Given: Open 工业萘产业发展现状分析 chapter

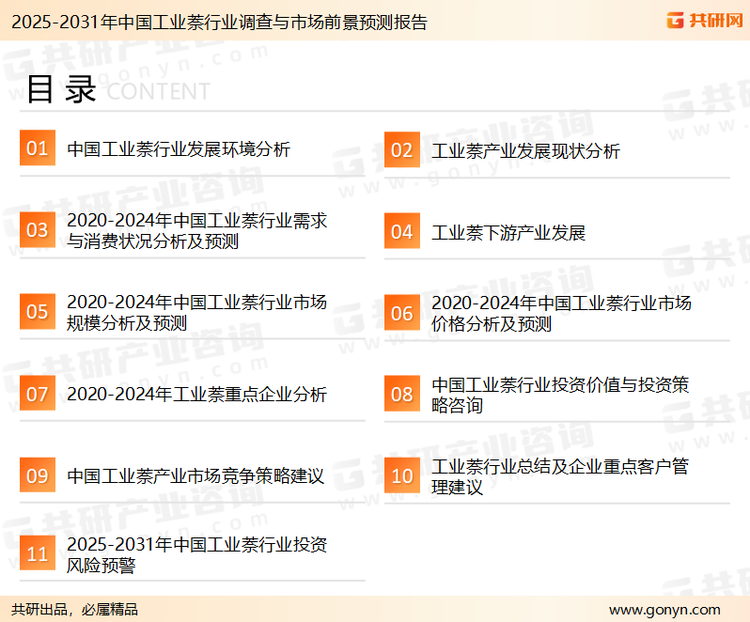Looking at the screenshot, I should click(x=525, y=151).
